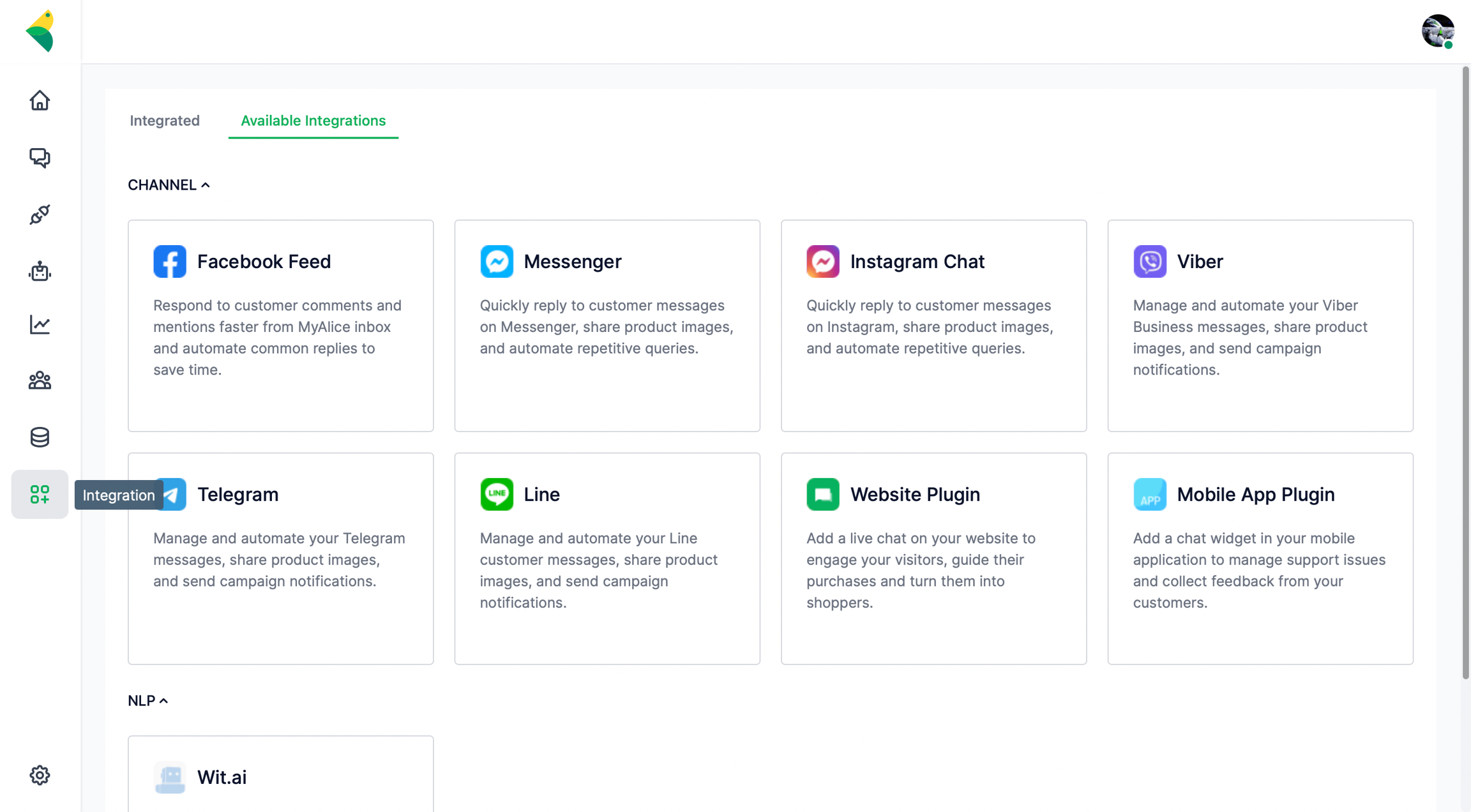
Task: Click the MyAlice logo
Action: pyautogui.click(x=40, y=31)
